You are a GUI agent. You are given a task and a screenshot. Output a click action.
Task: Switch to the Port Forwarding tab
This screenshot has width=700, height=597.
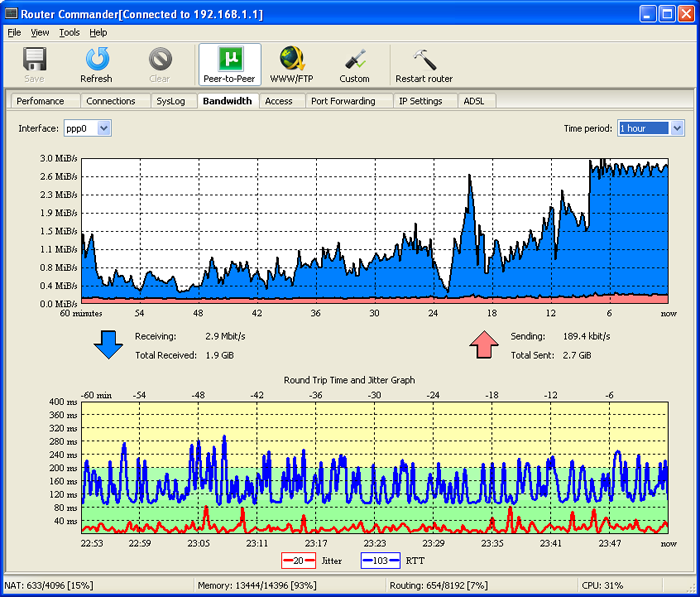(x=343, y=101)
